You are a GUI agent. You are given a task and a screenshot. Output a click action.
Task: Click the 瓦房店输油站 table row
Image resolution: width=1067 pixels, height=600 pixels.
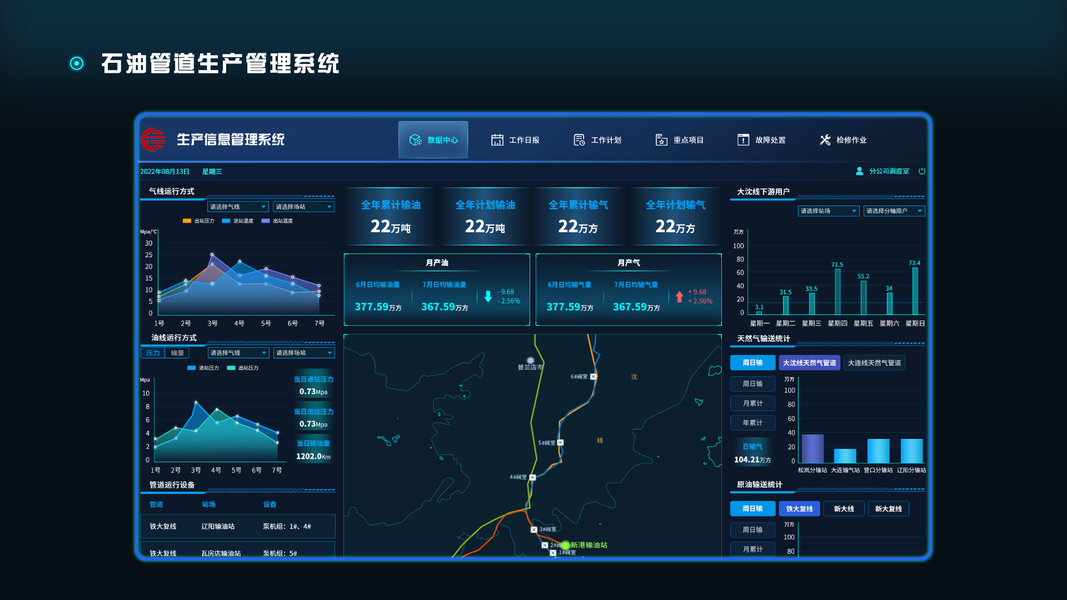237,550
